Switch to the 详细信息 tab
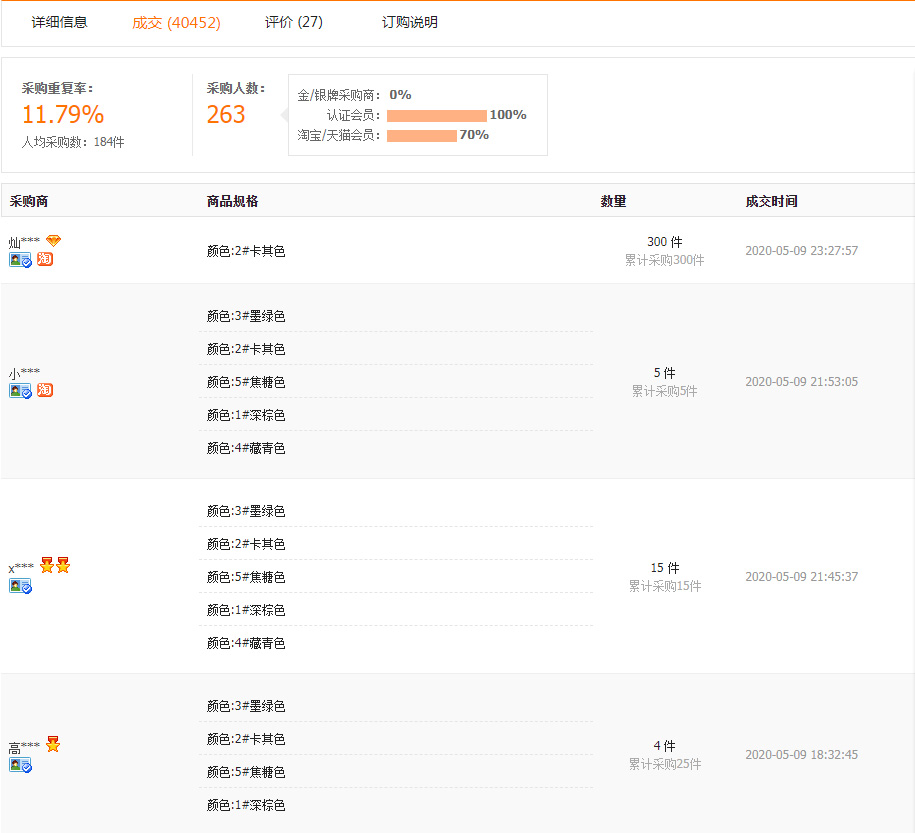The height and width of the screenshot is (833, 915). coord(58,22)
